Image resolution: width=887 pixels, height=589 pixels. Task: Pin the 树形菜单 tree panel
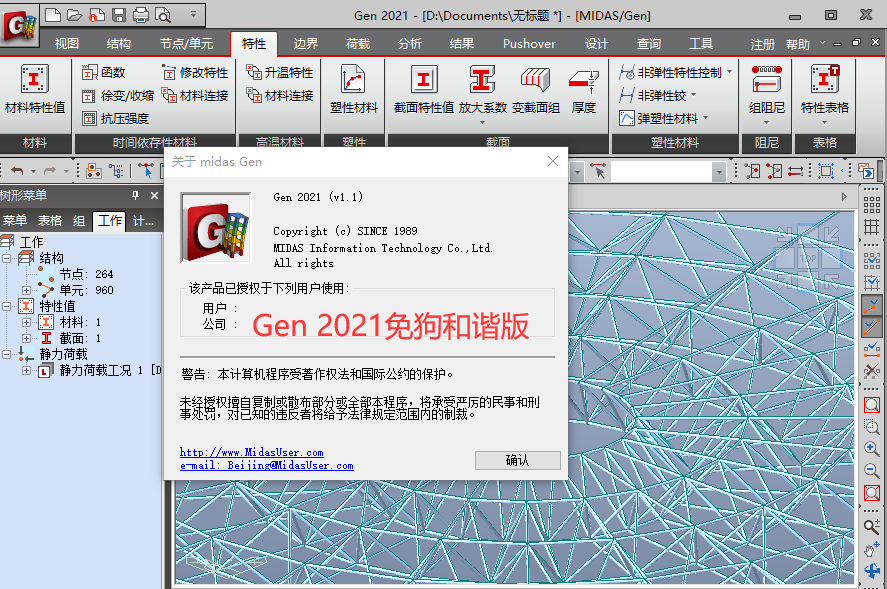point(135,195)
